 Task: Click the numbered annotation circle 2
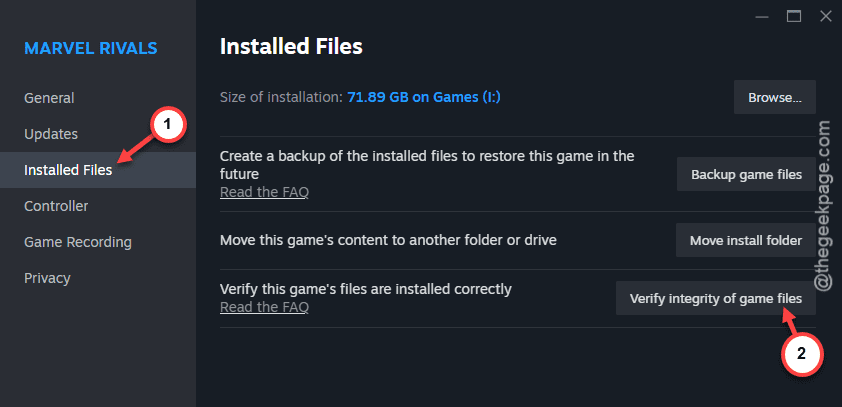click(801, 354)
